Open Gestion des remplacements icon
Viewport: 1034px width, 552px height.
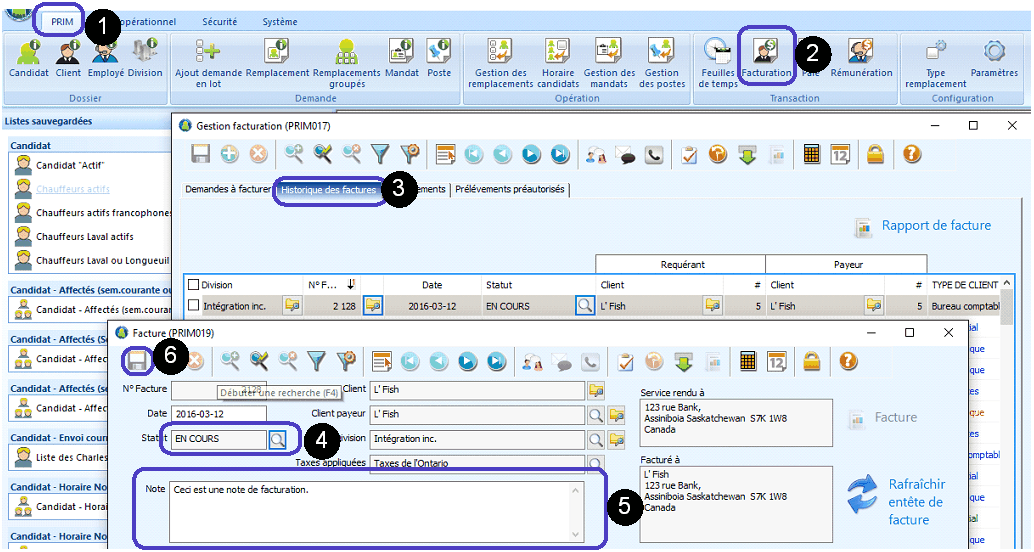tap(500, 60)
